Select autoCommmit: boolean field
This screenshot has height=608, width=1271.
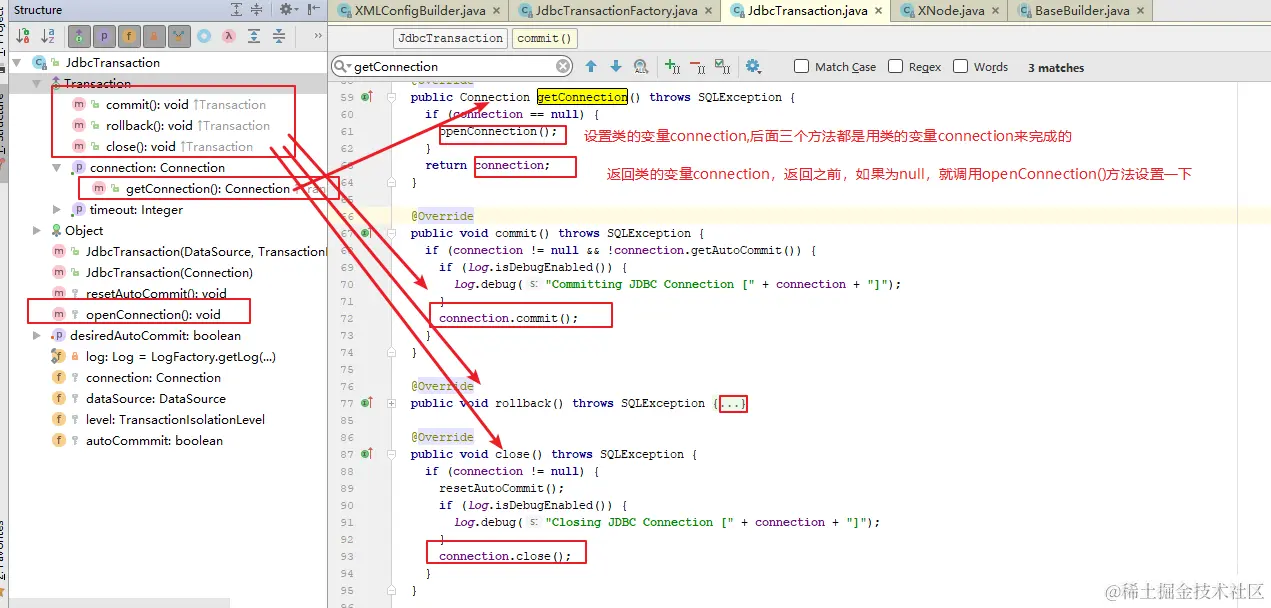[x=154, y=440]
